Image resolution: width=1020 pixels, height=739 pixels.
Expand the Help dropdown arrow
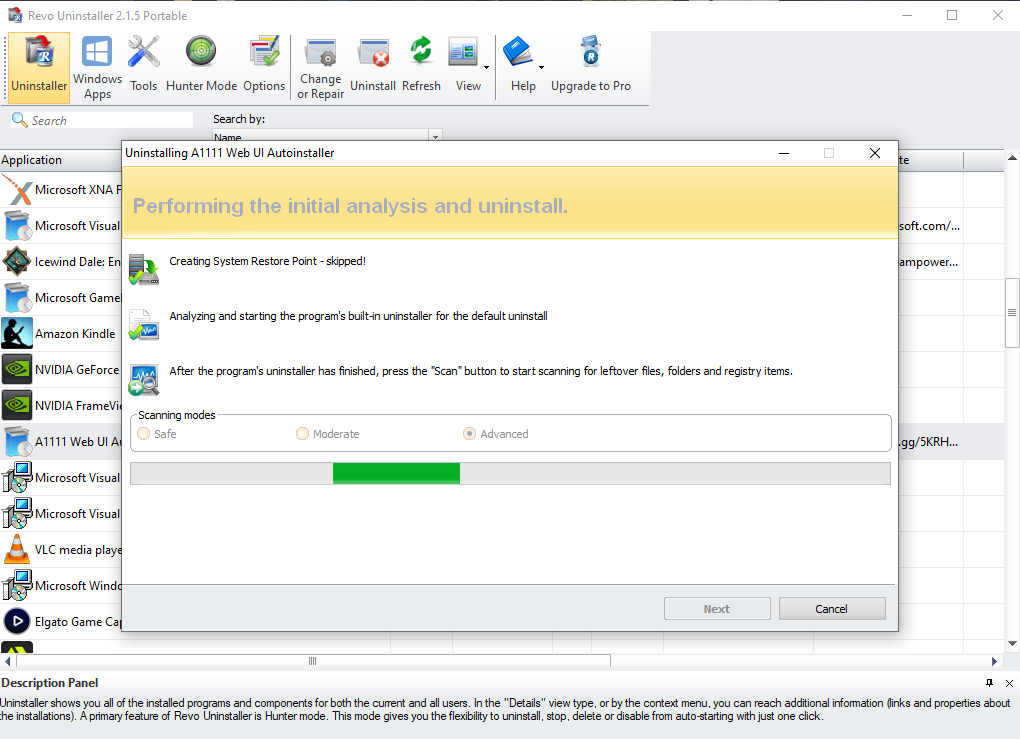coord(541,68)
